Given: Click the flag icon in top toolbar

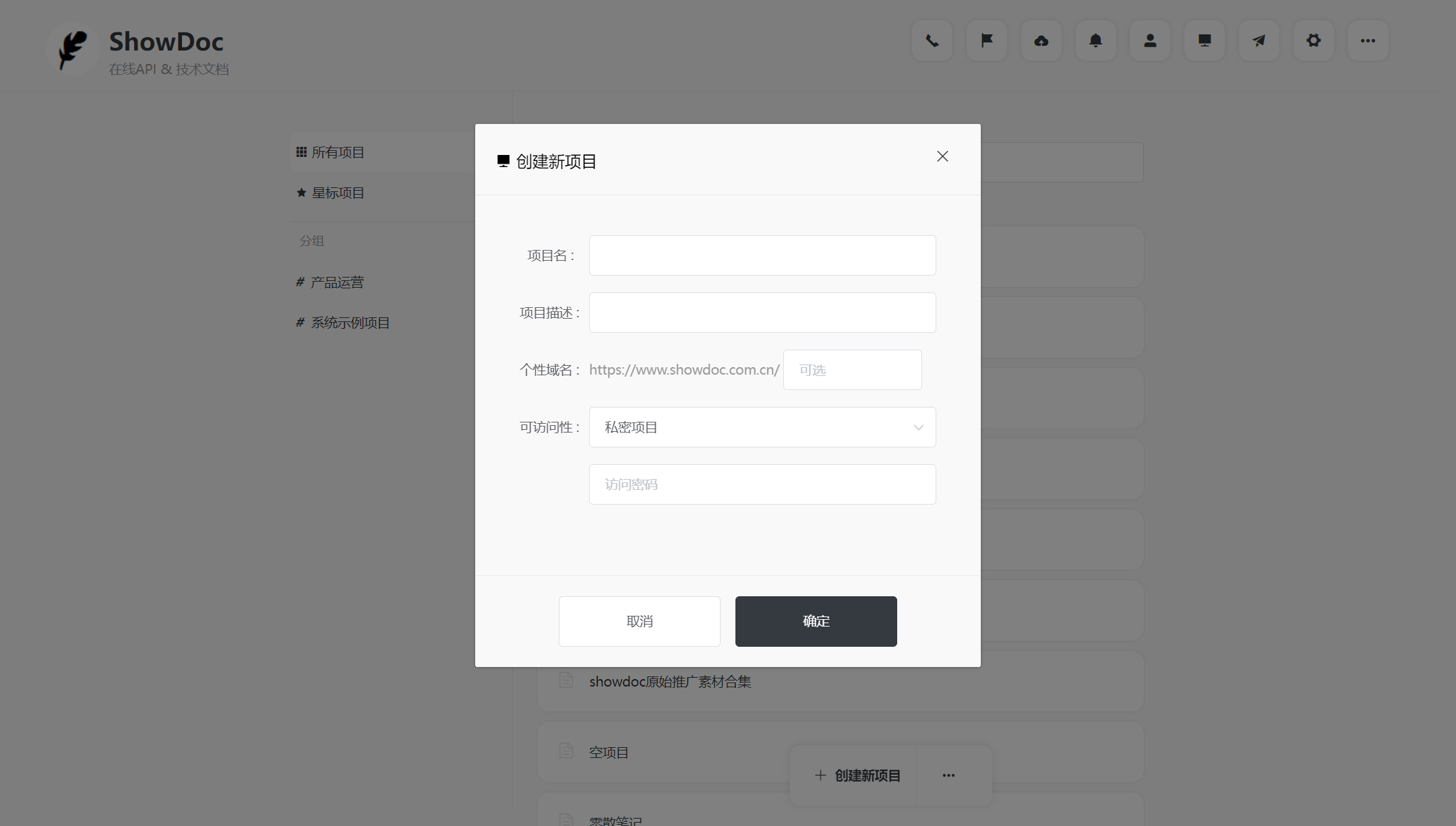Looking at the screenshot, I should click(x=986, y=40).
